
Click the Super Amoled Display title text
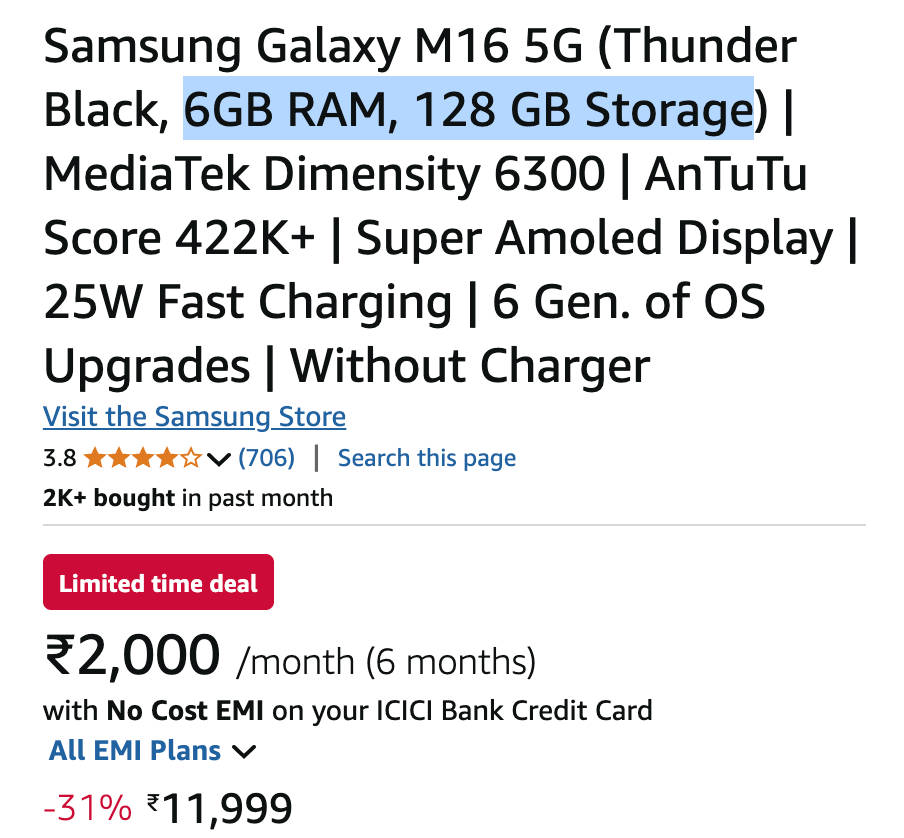point(595,239)
